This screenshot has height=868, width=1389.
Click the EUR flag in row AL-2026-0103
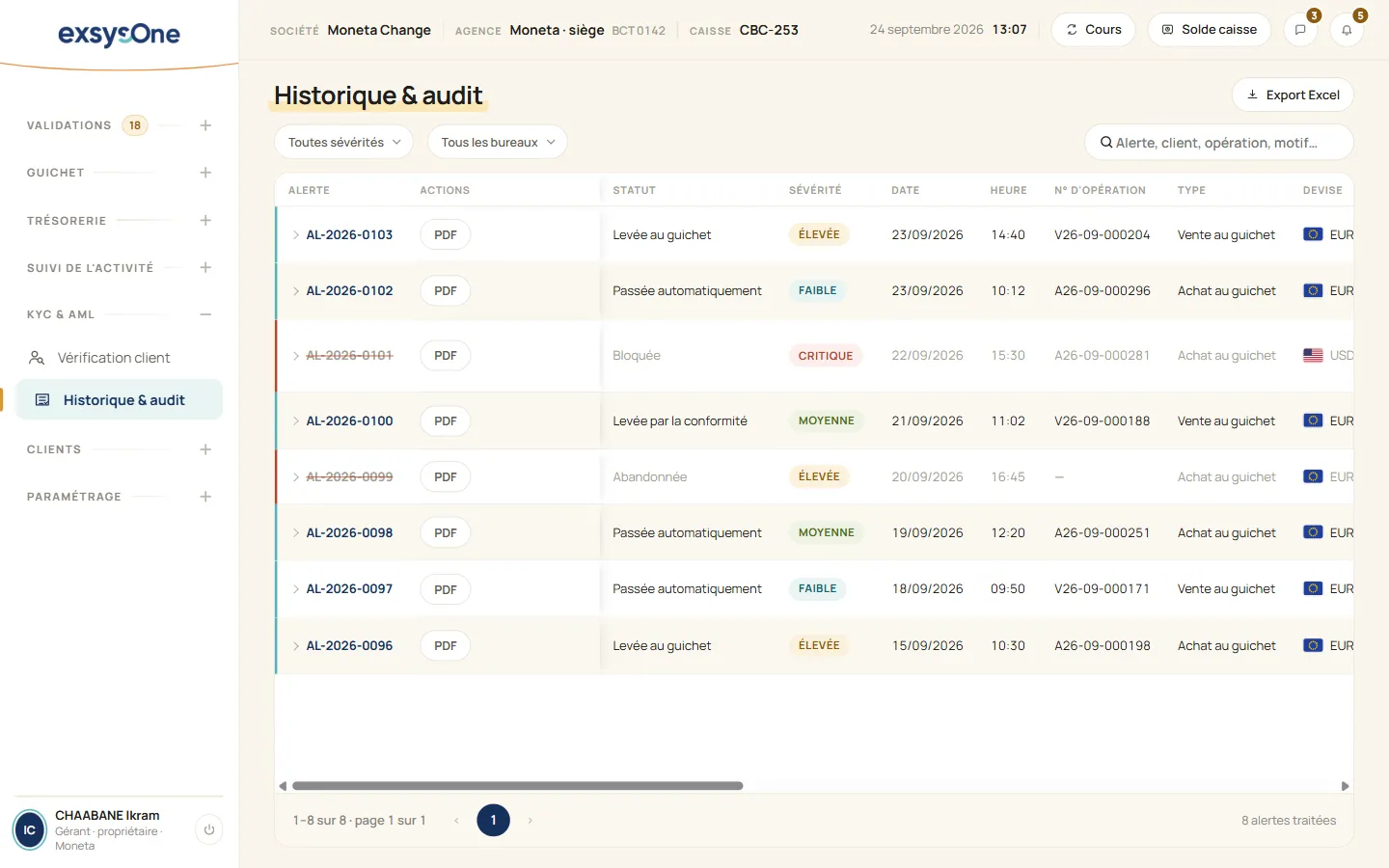pos(1313,234)
